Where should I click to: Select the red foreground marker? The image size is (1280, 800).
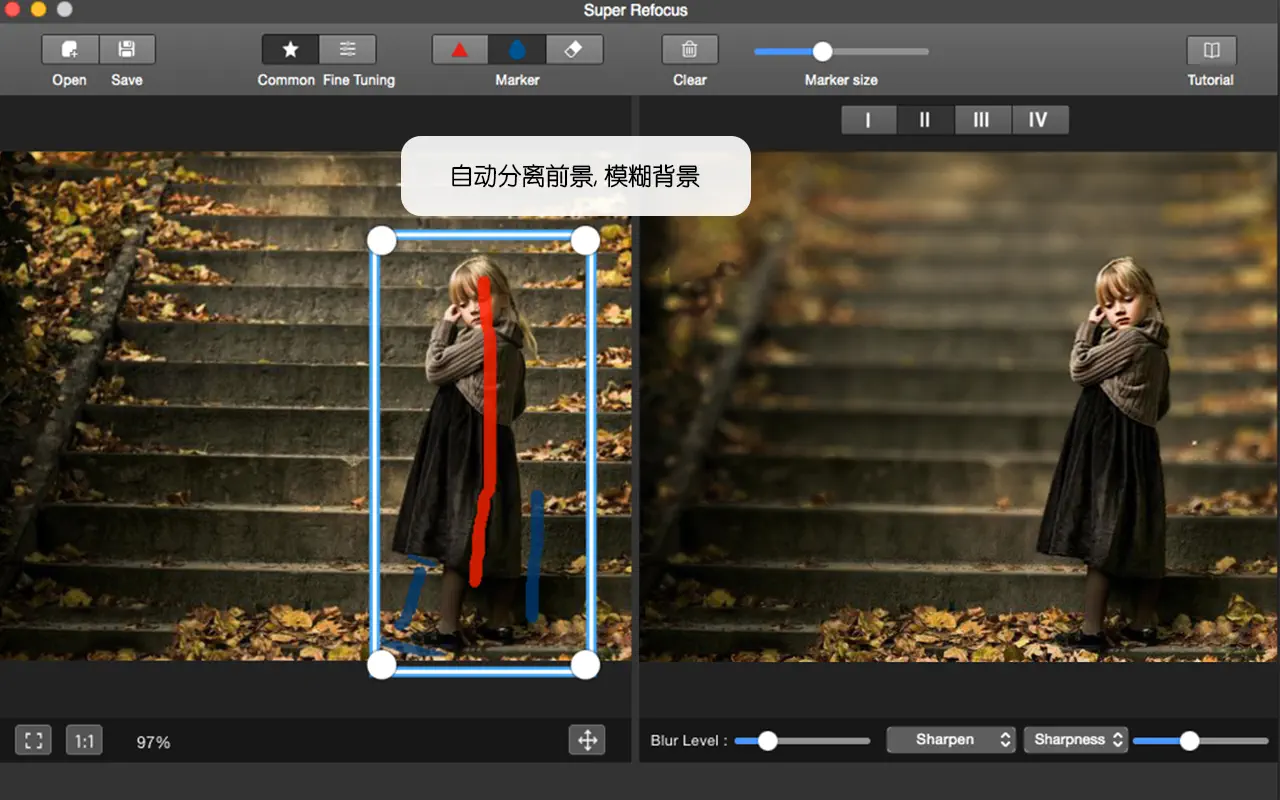point(459,48)
